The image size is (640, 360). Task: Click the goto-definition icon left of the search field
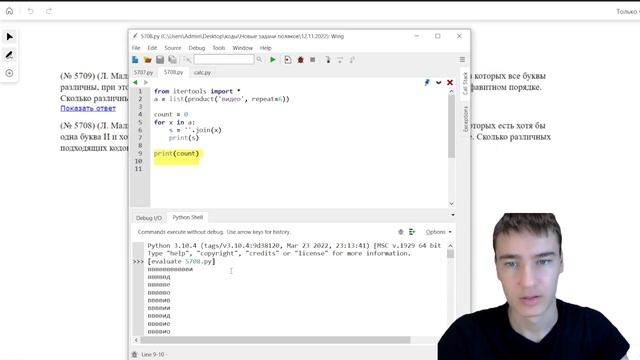click(187, 60)
